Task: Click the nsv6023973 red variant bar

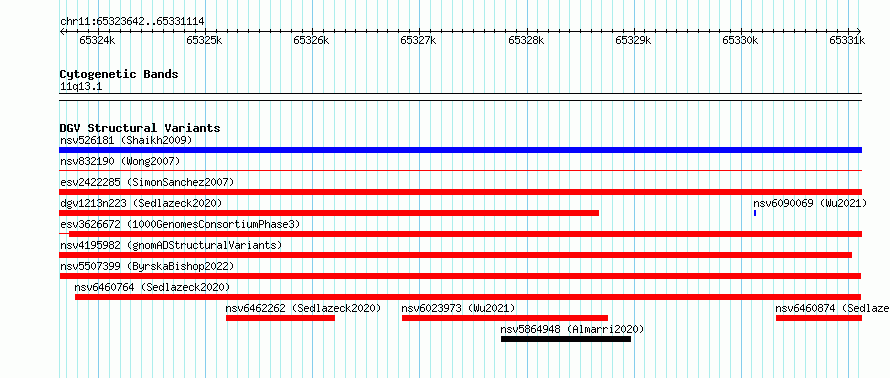Action: click(505, 318)
